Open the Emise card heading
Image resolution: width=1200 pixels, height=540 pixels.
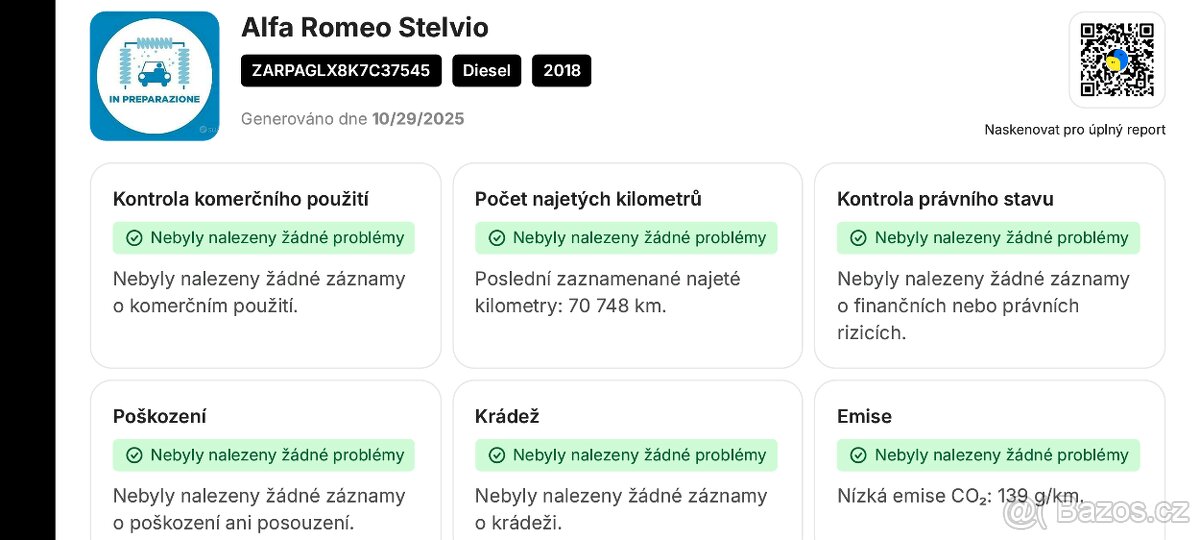tap(864, 416)
